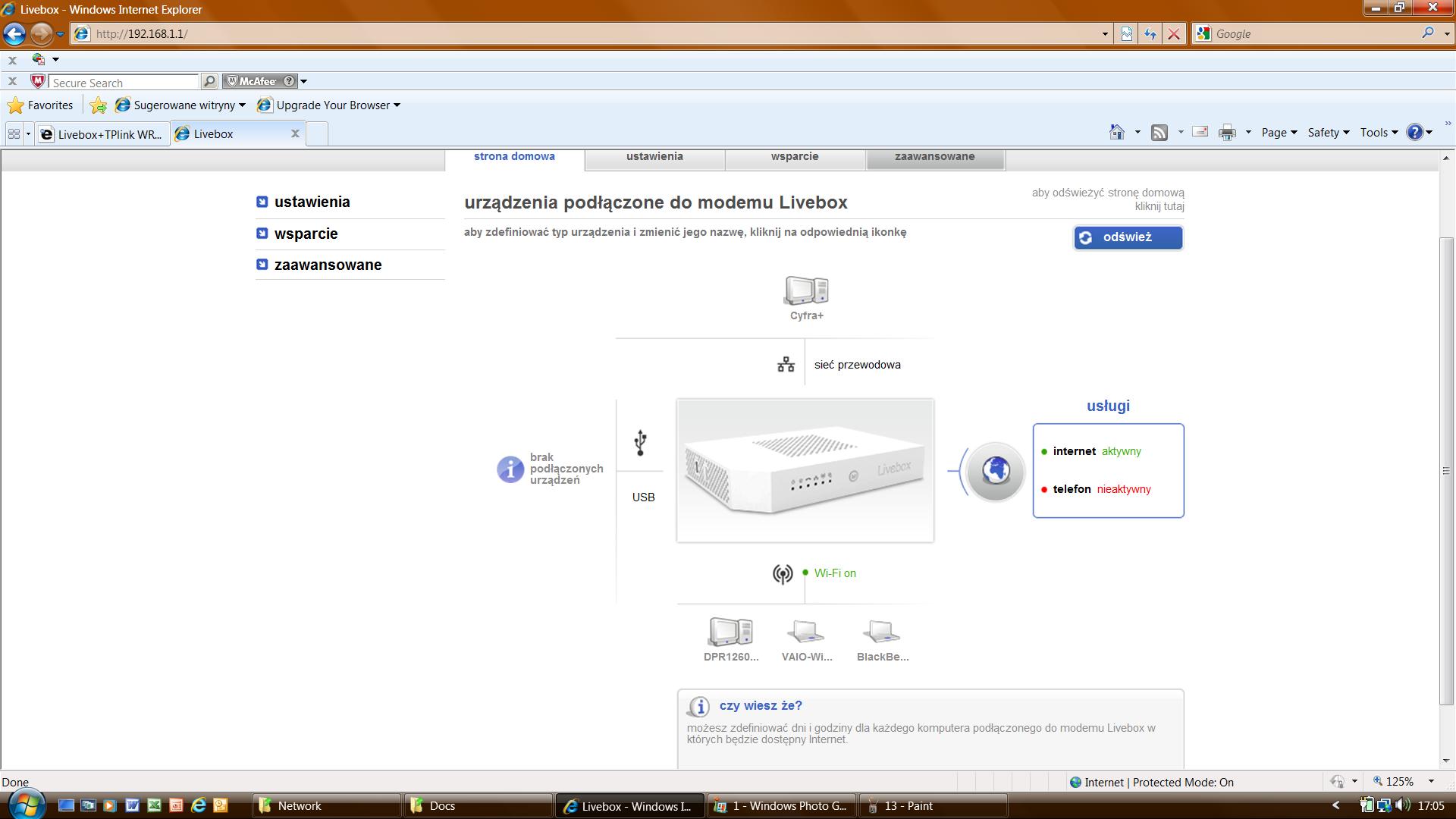Viewport: 1456px width, 819px height.
Task: Go back with the browser Back button
Action: 14,33
